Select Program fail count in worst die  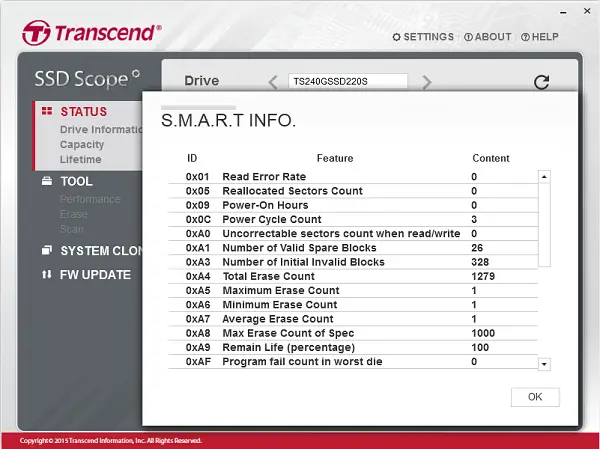point(353,361)
